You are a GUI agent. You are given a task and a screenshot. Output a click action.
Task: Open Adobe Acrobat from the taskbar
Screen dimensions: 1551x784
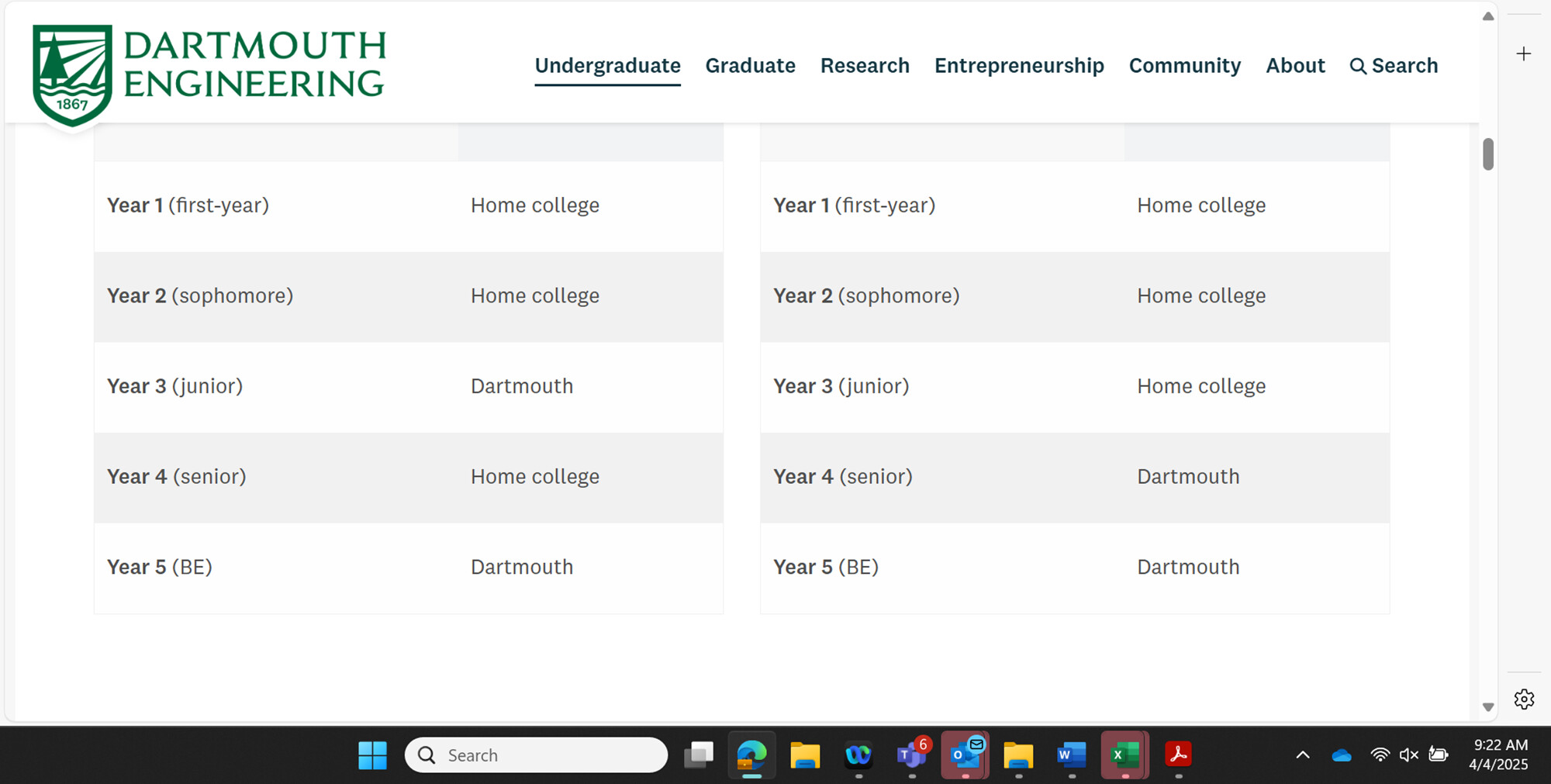1178,755
